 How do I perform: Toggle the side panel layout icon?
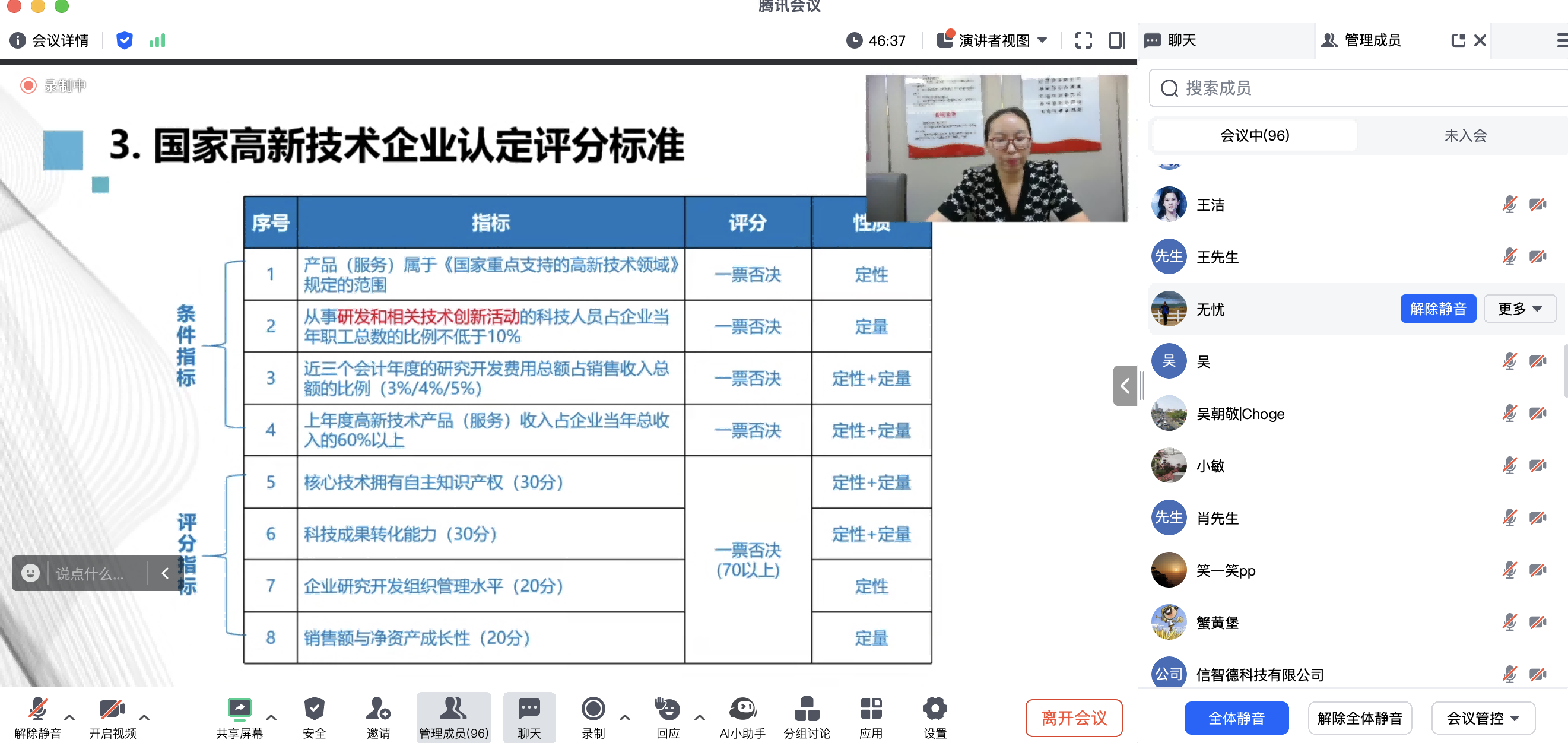tap(1117, 41)
